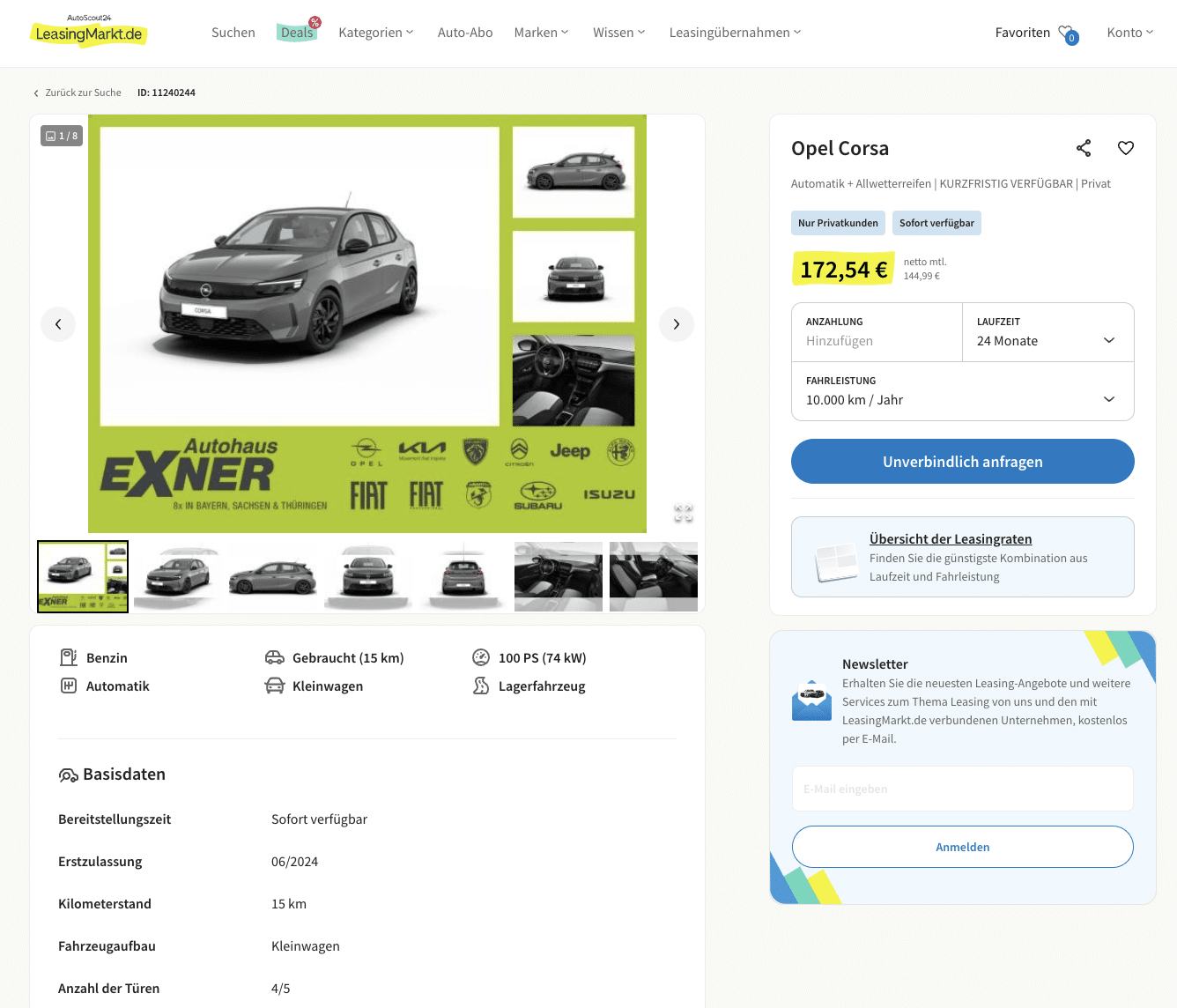Select fifth thumbnail rear car view

(x=463, y=576)
